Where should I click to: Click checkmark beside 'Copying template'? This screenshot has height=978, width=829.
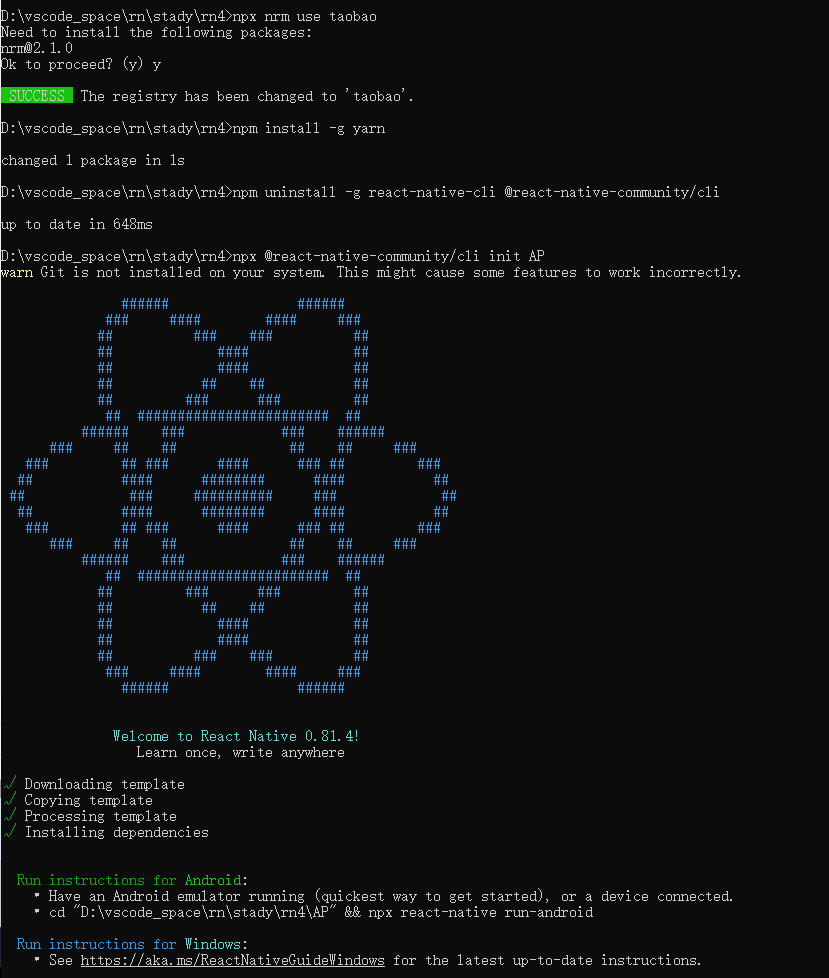(10, 800)
